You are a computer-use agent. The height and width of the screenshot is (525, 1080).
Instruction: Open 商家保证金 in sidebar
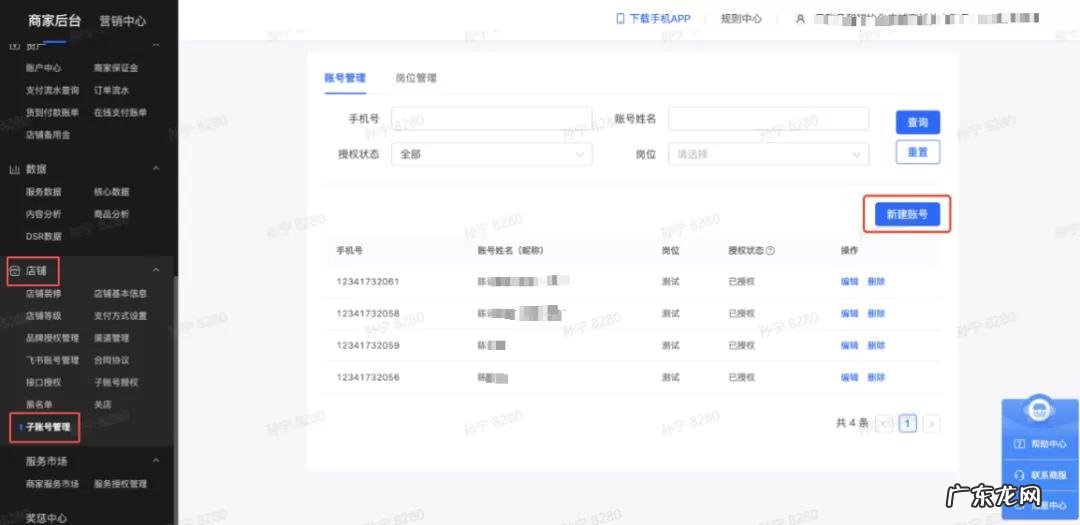(116, 68)
